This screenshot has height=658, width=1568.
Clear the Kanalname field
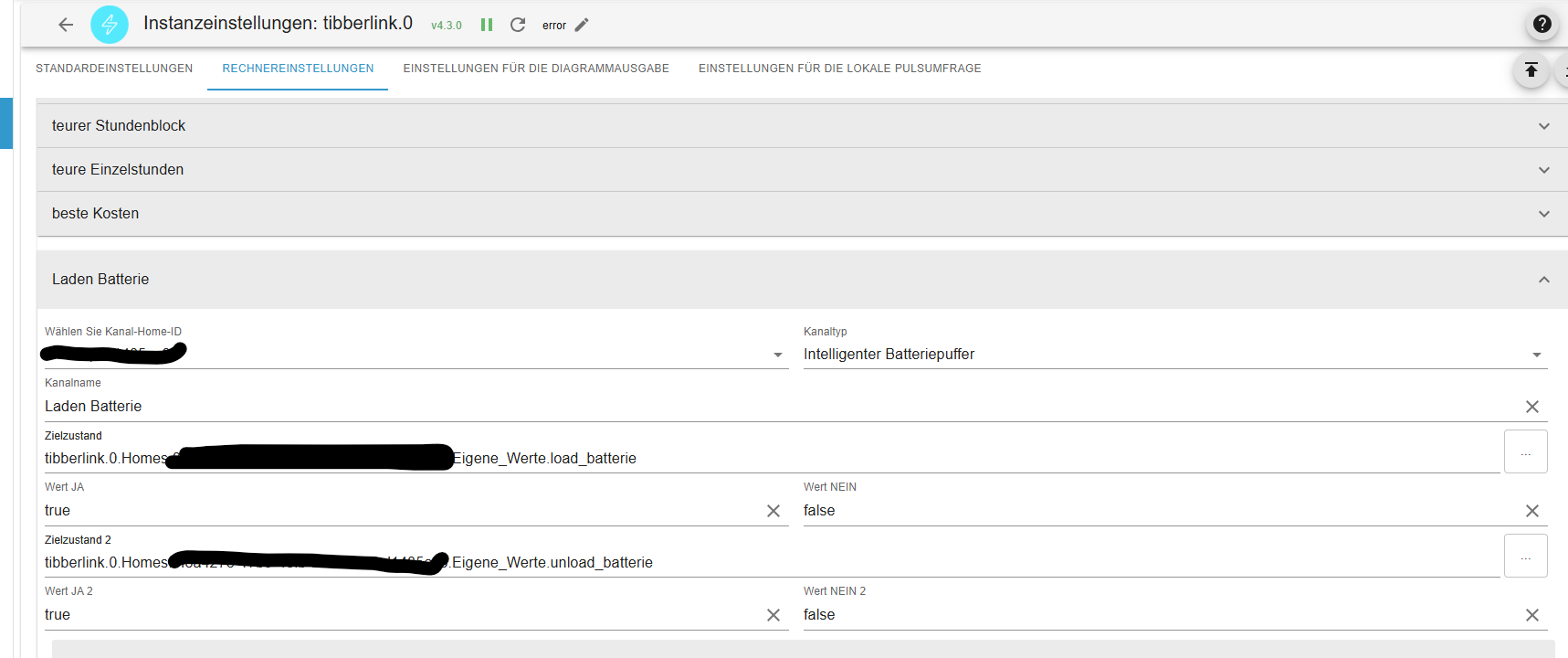point(1532,407)
